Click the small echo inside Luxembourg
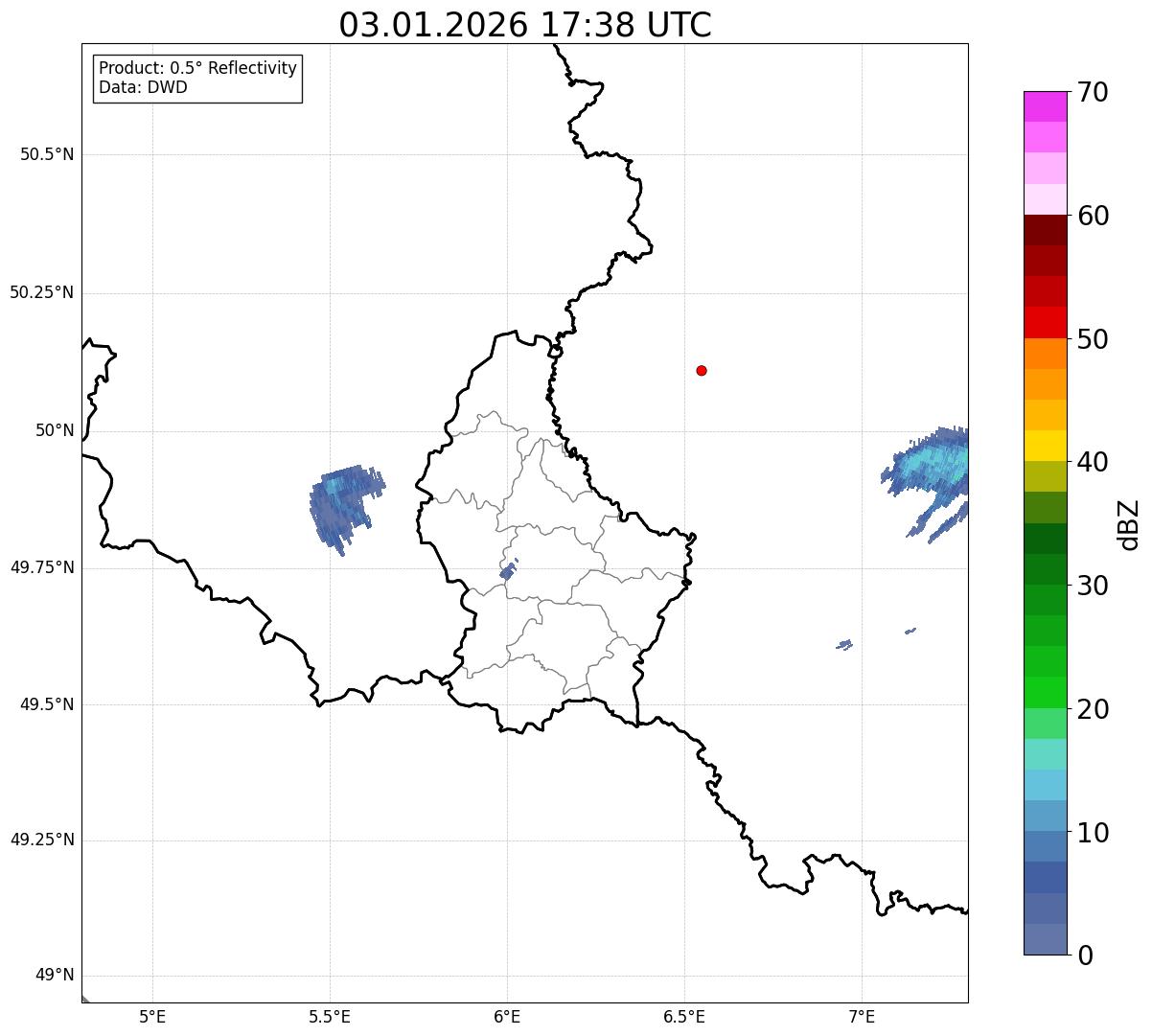Image resolution: width=1152 pixels, height=1036 pixels. (508, 571)
